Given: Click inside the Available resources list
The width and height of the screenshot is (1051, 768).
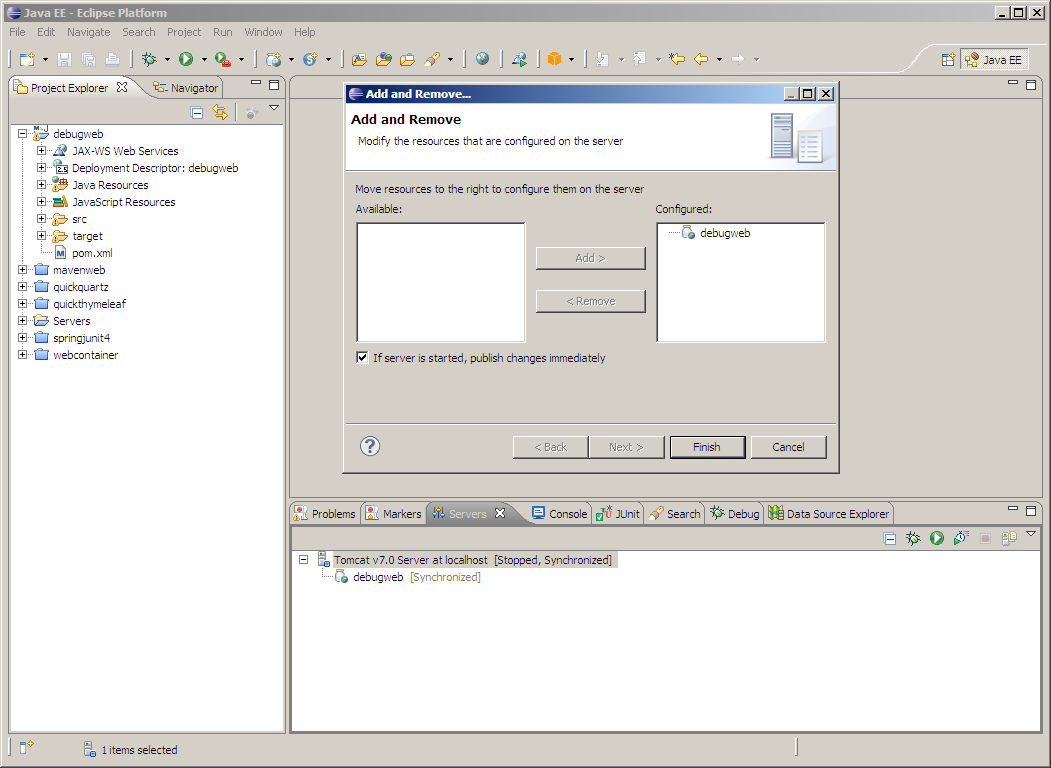Looking at the screenshot, I should [x=441, y=282].
